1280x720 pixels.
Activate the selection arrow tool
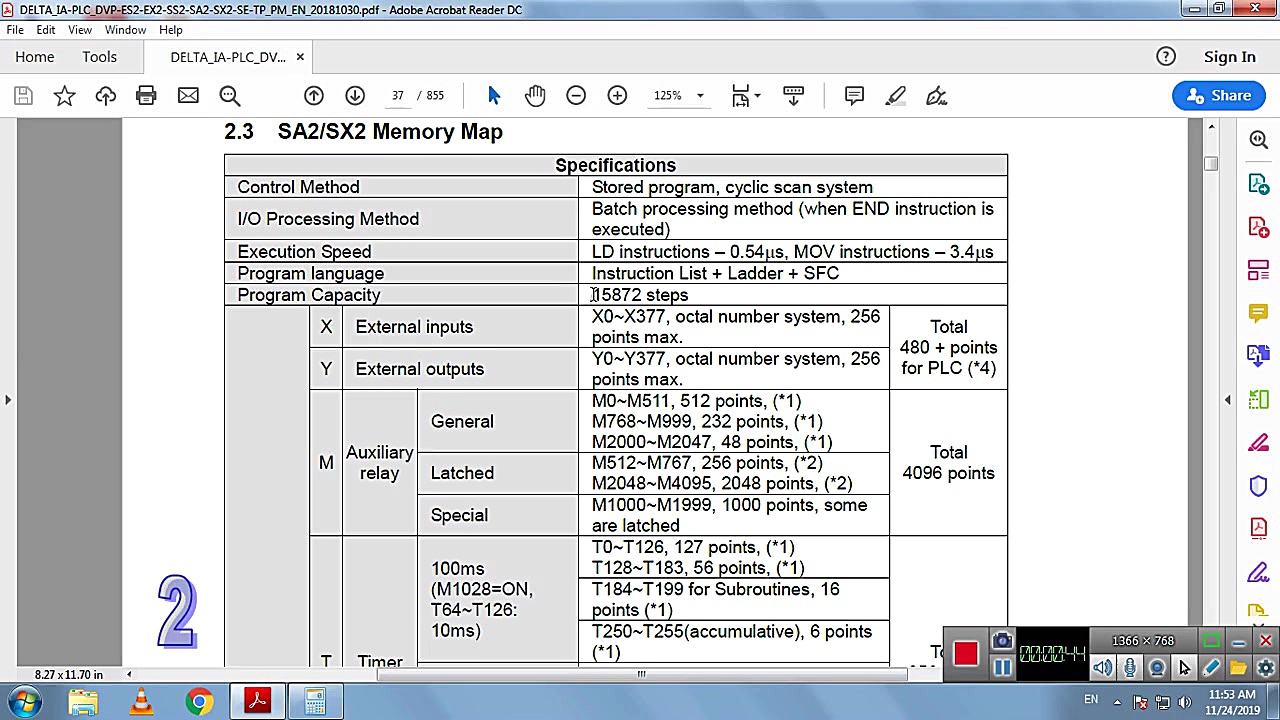[494, 96]
